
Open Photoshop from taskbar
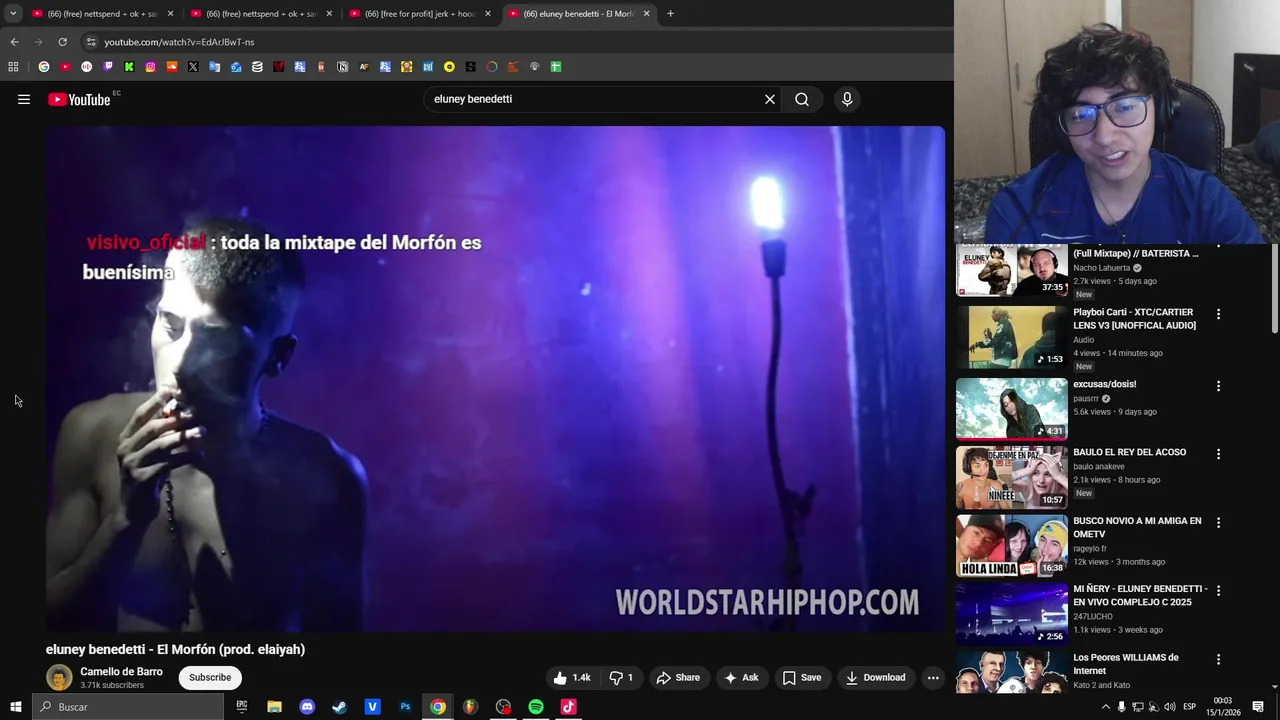[405, 707]
